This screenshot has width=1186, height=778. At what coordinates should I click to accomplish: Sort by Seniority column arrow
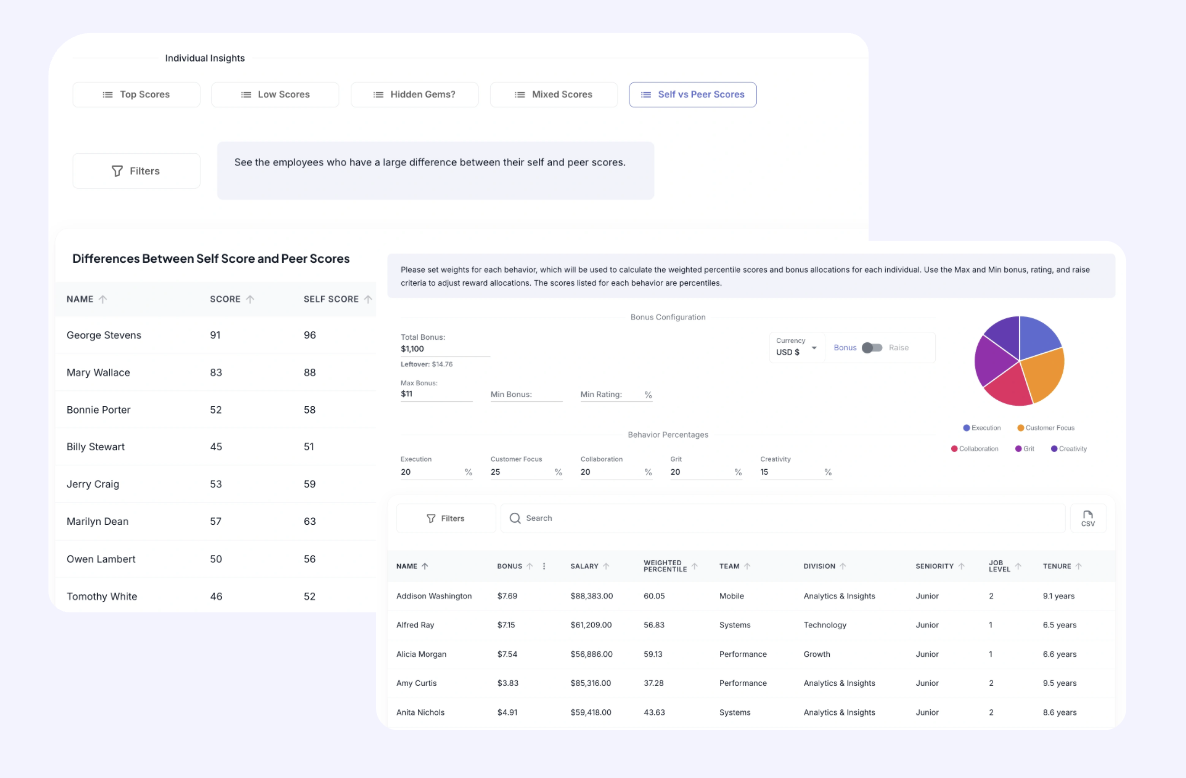[x=962, y=566]
